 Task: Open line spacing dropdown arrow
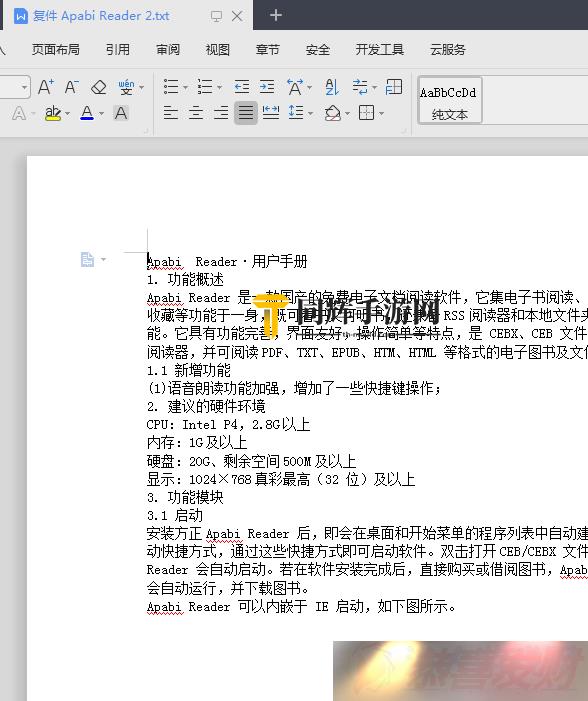click(x=310, y=114)
